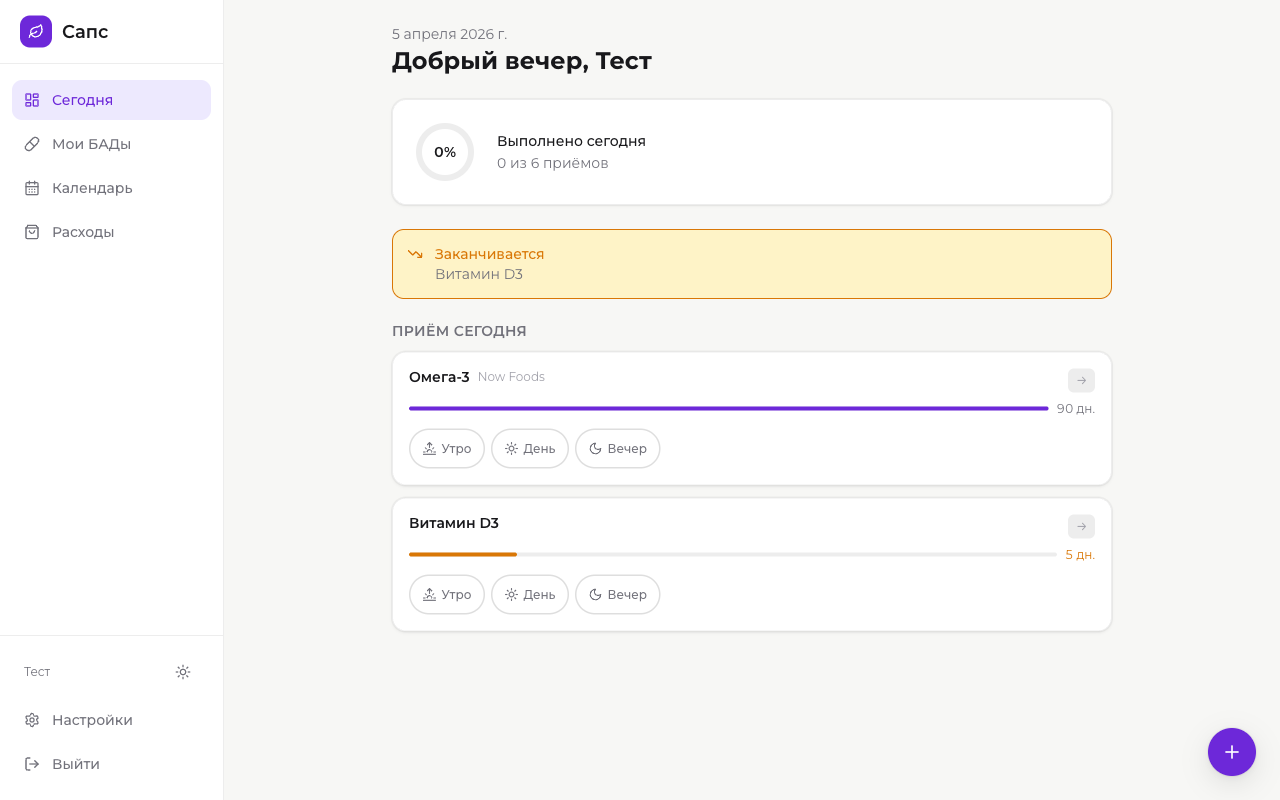Screen dimensions: 1280x800
Task: Click the Сапс leaf logo icon
Action: [36, 32]
